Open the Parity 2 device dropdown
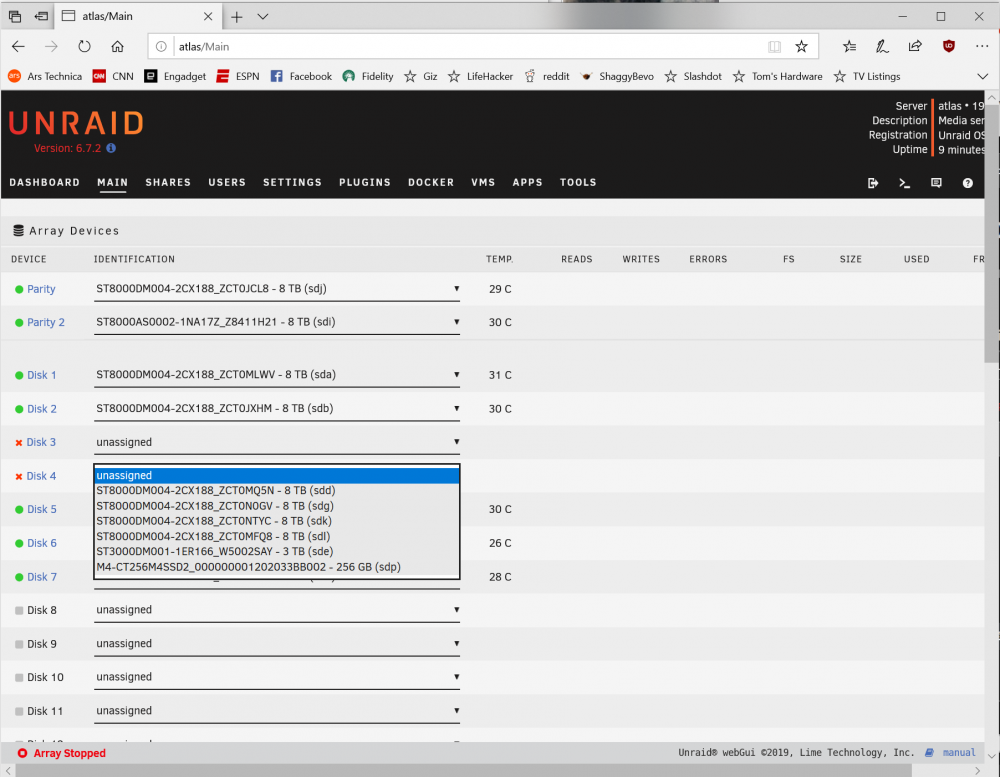Image resolution: width=1000 pixels, height=777 pixels. tap(277, 322)
